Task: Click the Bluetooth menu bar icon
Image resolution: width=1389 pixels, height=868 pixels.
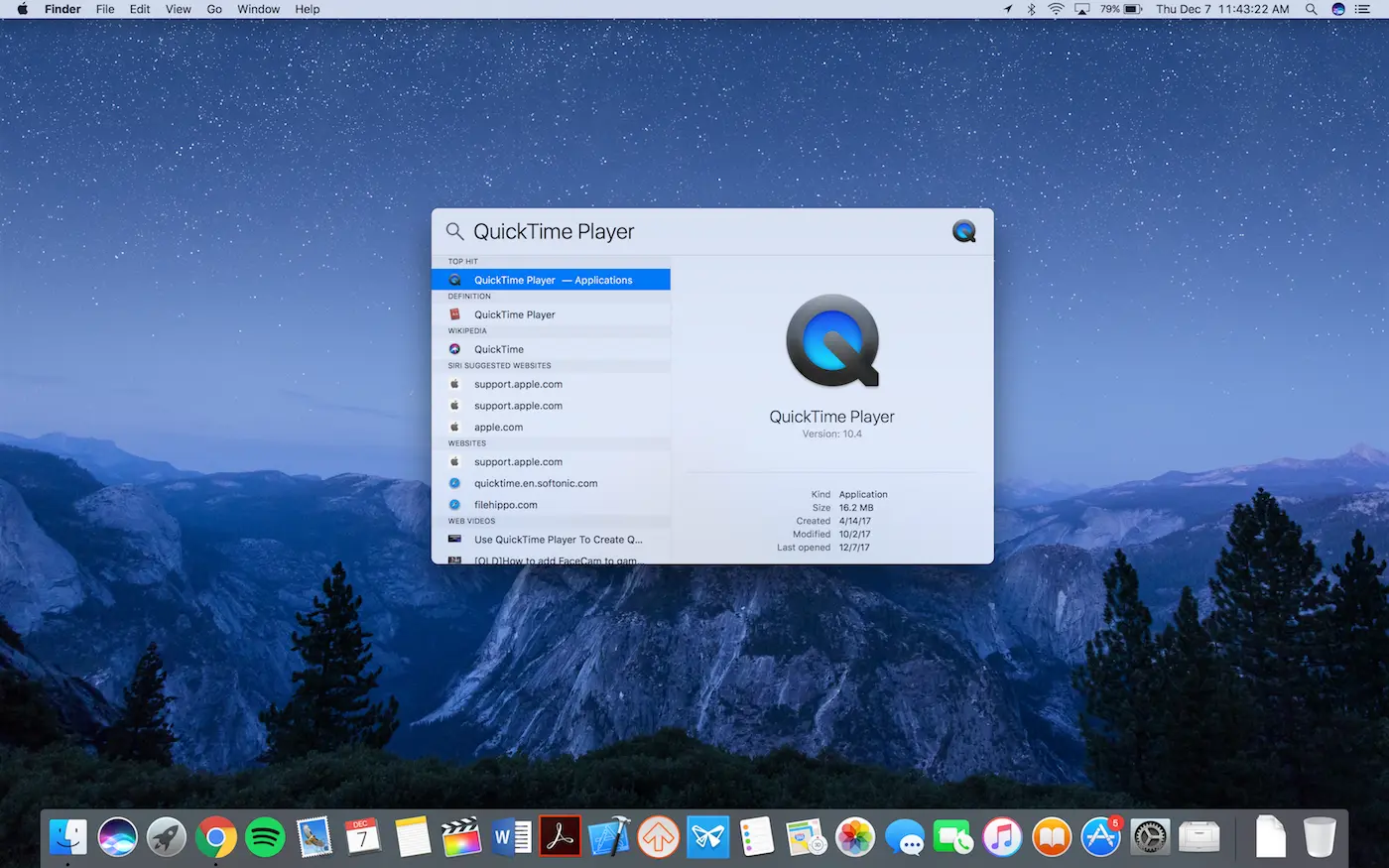Action: (1031, 9)
